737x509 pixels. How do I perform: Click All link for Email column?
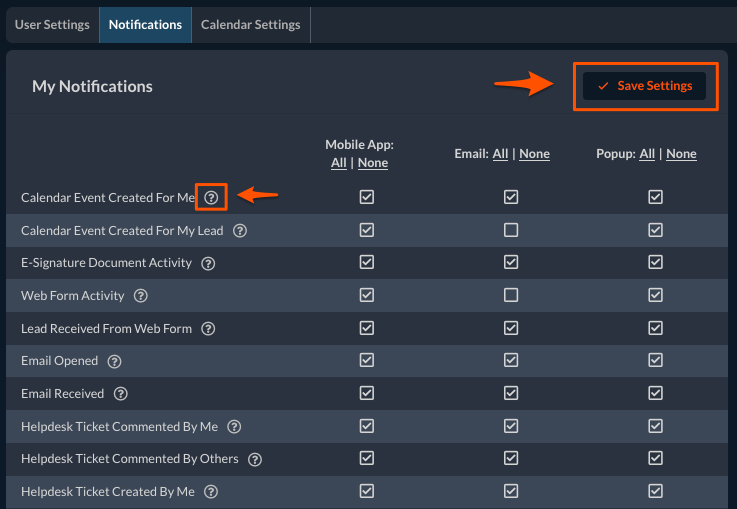pos(500,154)
